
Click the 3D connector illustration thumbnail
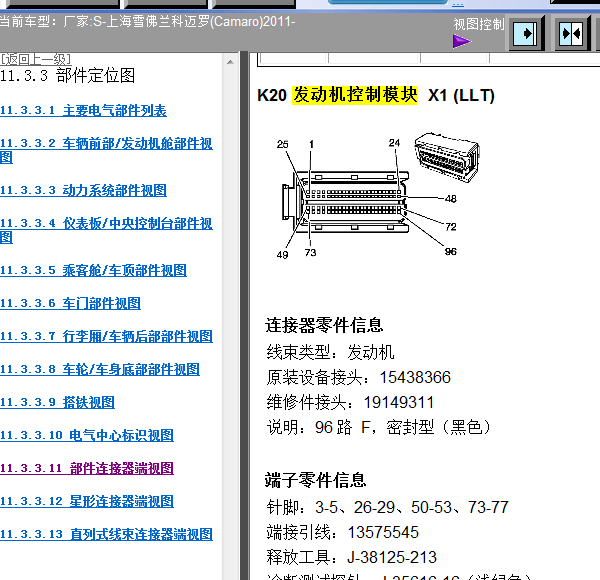[x=447, y=157]
